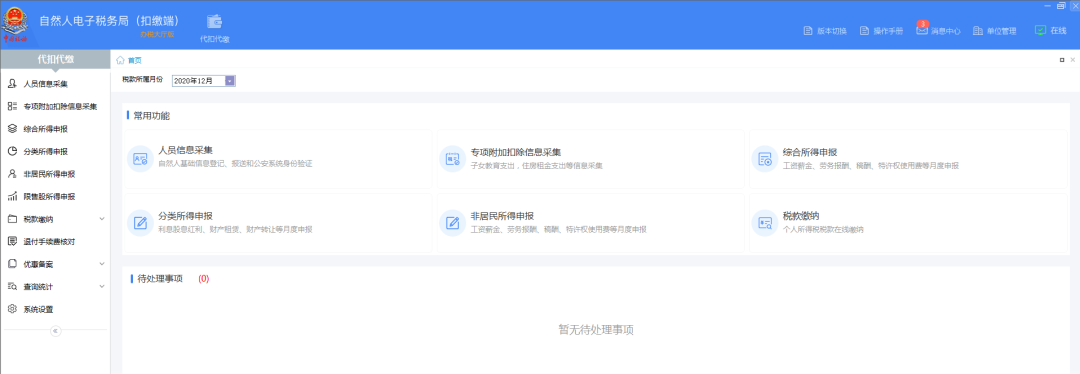Click the 版本切换 icon in top bar
Screen dimensions: 1080x374
point(809,31)
